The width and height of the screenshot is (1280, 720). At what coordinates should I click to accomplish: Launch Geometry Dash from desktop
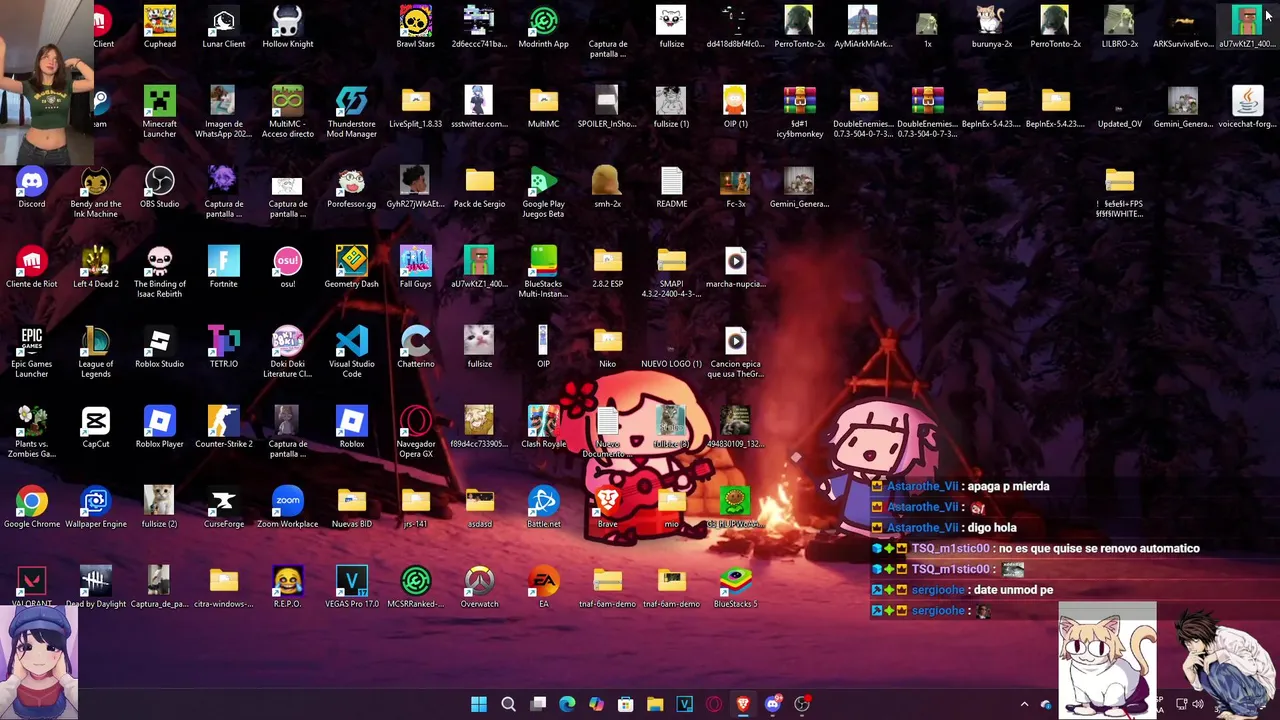(x=352, y=267)
